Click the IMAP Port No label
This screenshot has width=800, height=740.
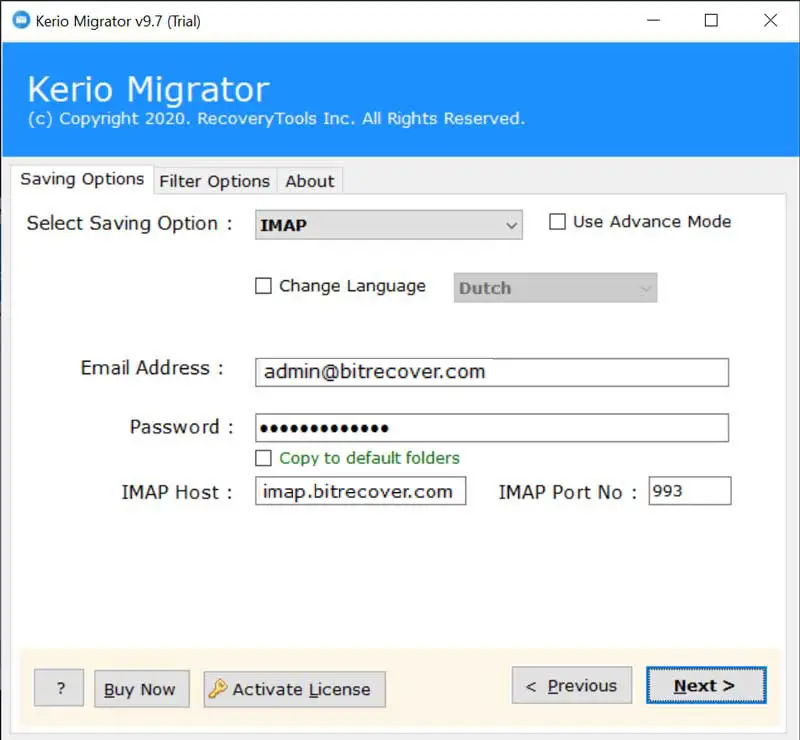coord(568,492)
